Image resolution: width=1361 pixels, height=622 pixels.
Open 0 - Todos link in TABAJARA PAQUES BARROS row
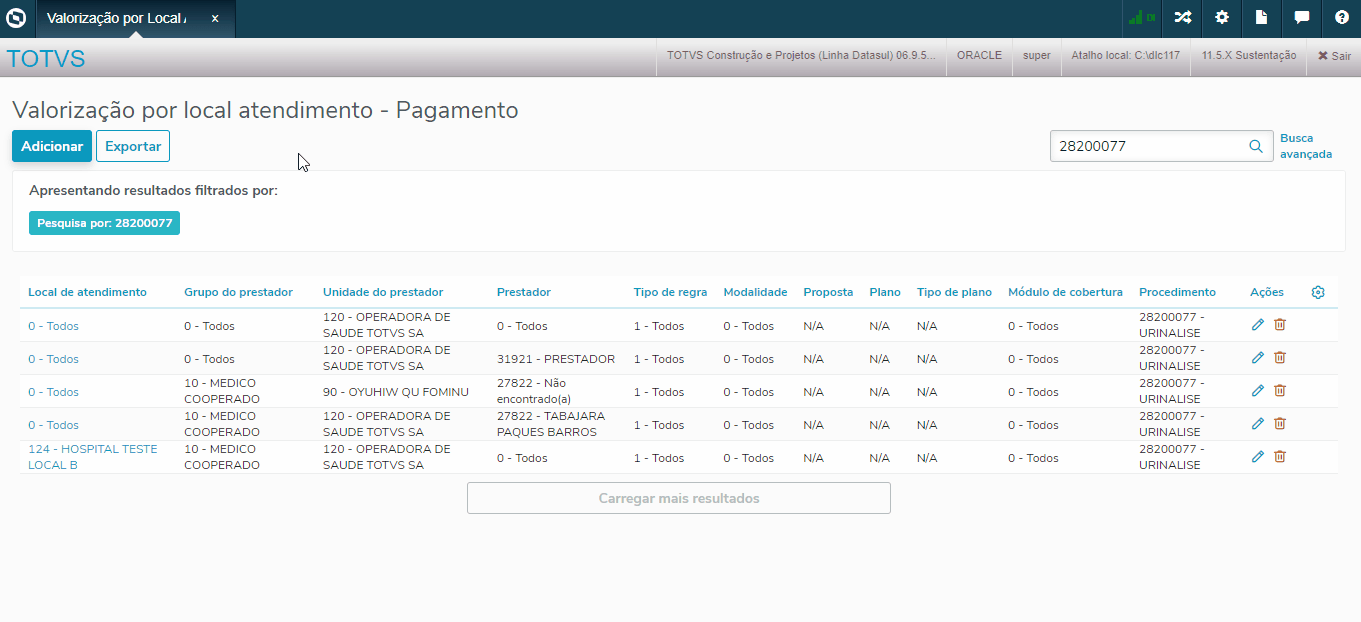coord(53,425)
